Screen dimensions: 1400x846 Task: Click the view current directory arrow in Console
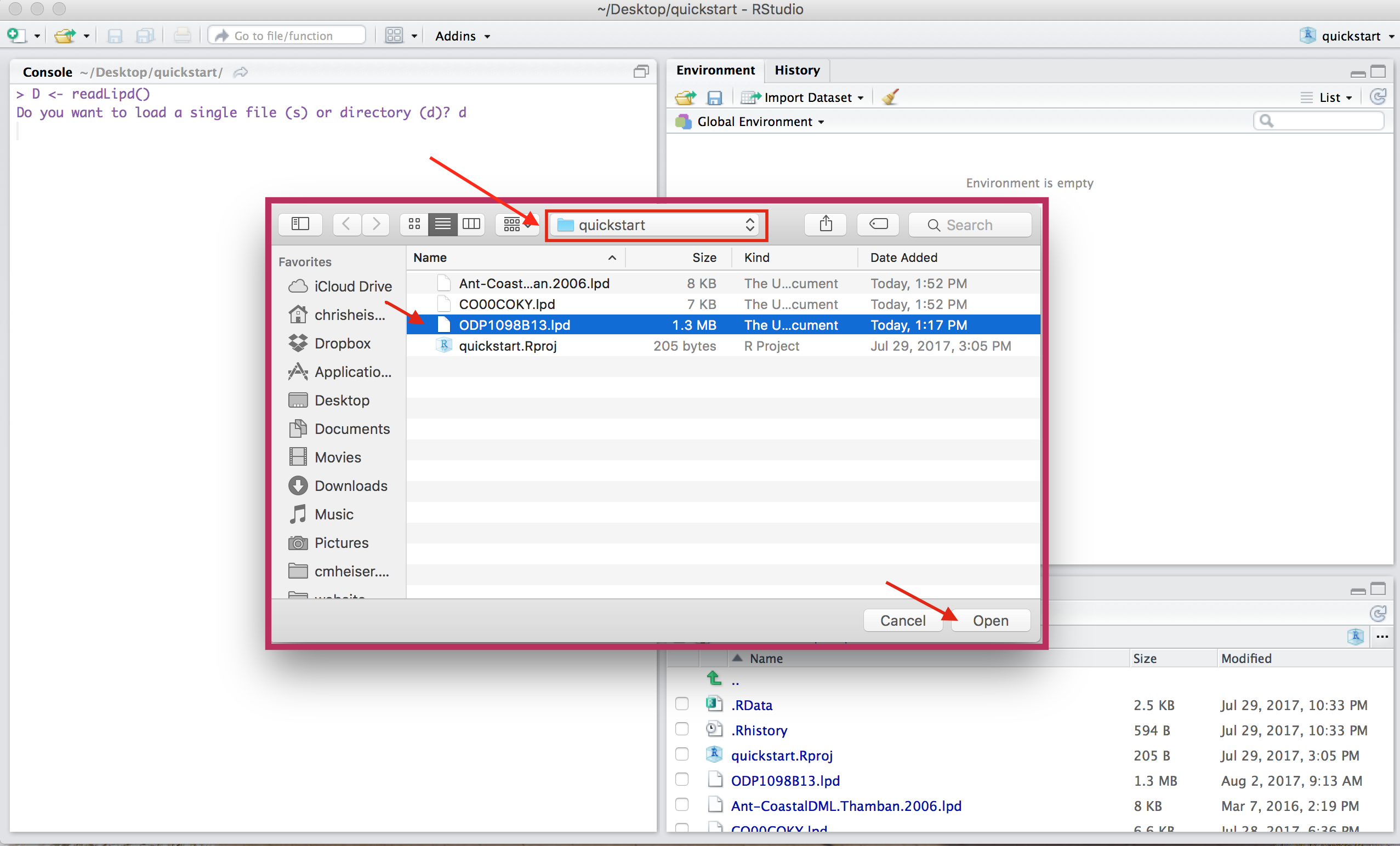tap(240, 72)
